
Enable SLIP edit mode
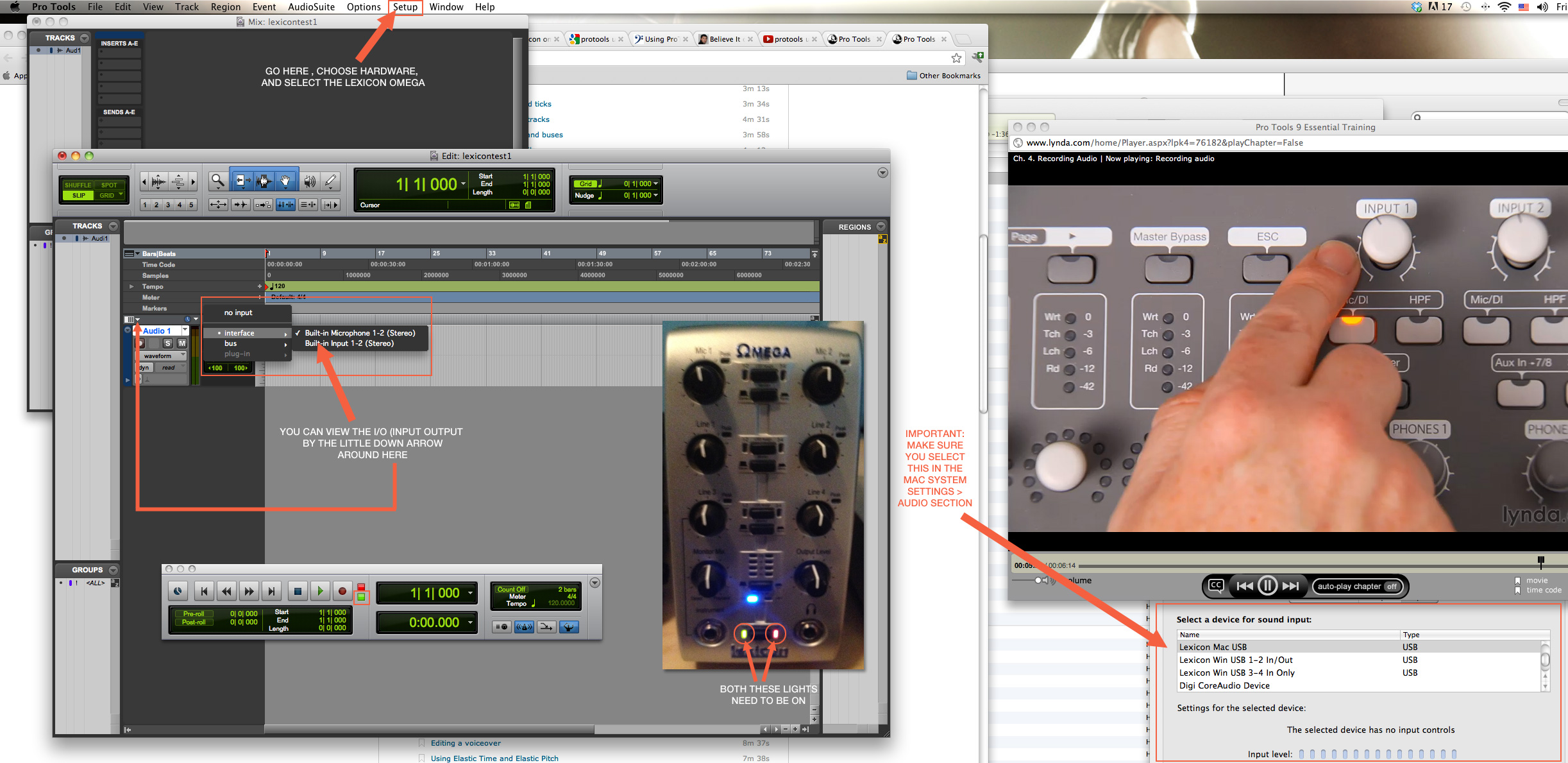(78, 195)
